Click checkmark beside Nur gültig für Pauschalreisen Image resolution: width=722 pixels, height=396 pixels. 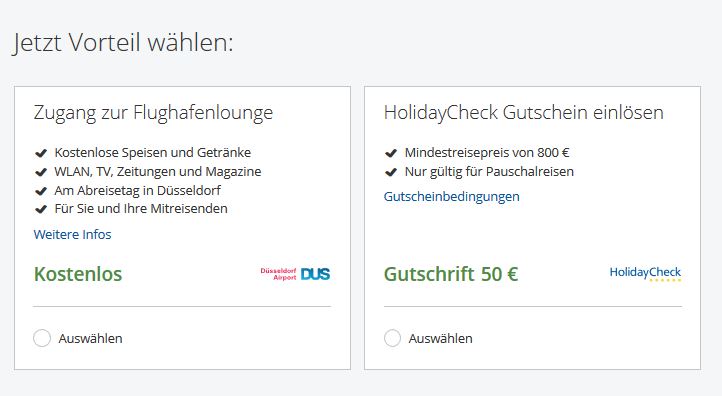pos(391,172)
